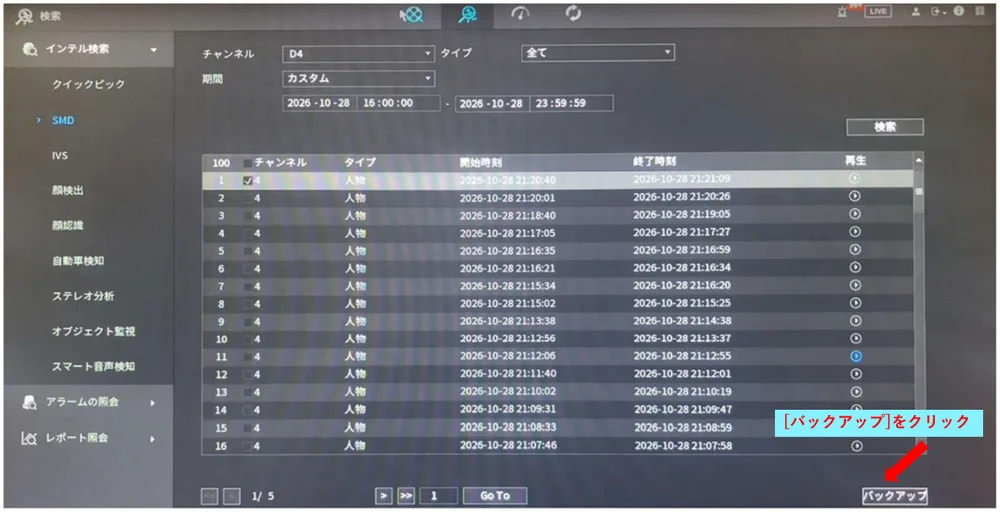1000x512 pixels.
Task: Toggle the select-all checkbox in table header
Action: 247,163
